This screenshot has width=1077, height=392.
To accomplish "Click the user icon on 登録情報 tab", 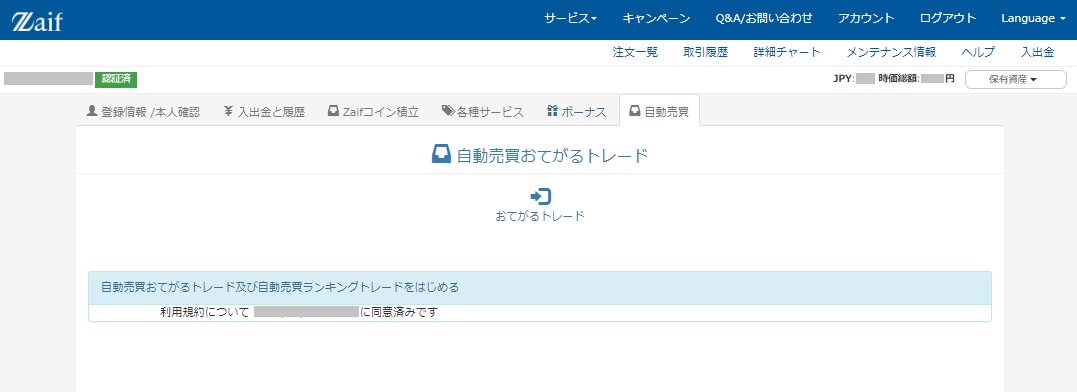I will pyautogui.click(x=91, y=111).
